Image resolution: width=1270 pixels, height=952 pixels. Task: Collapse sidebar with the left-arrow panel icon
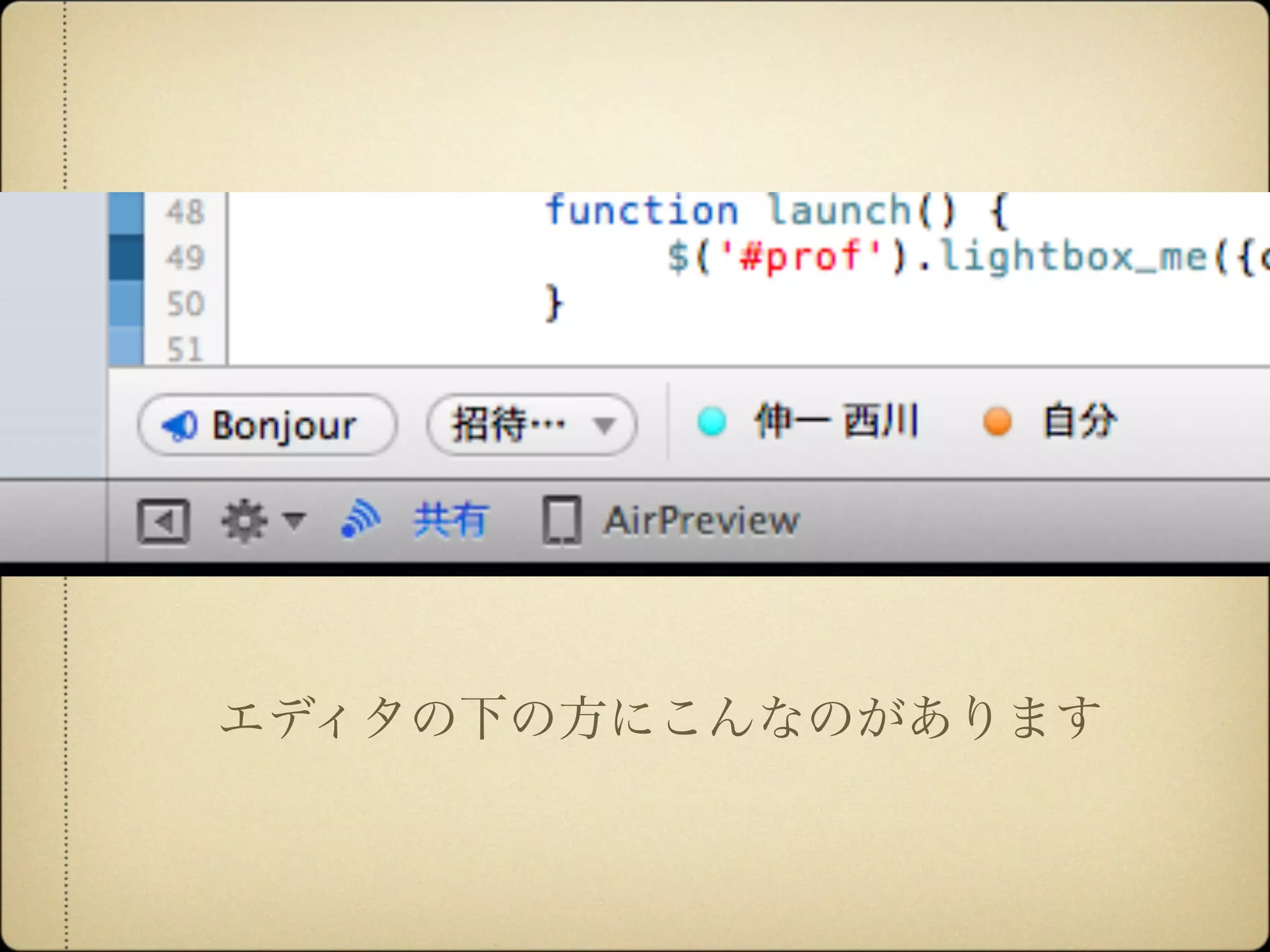pyautogui.click(x=163, y=521)
